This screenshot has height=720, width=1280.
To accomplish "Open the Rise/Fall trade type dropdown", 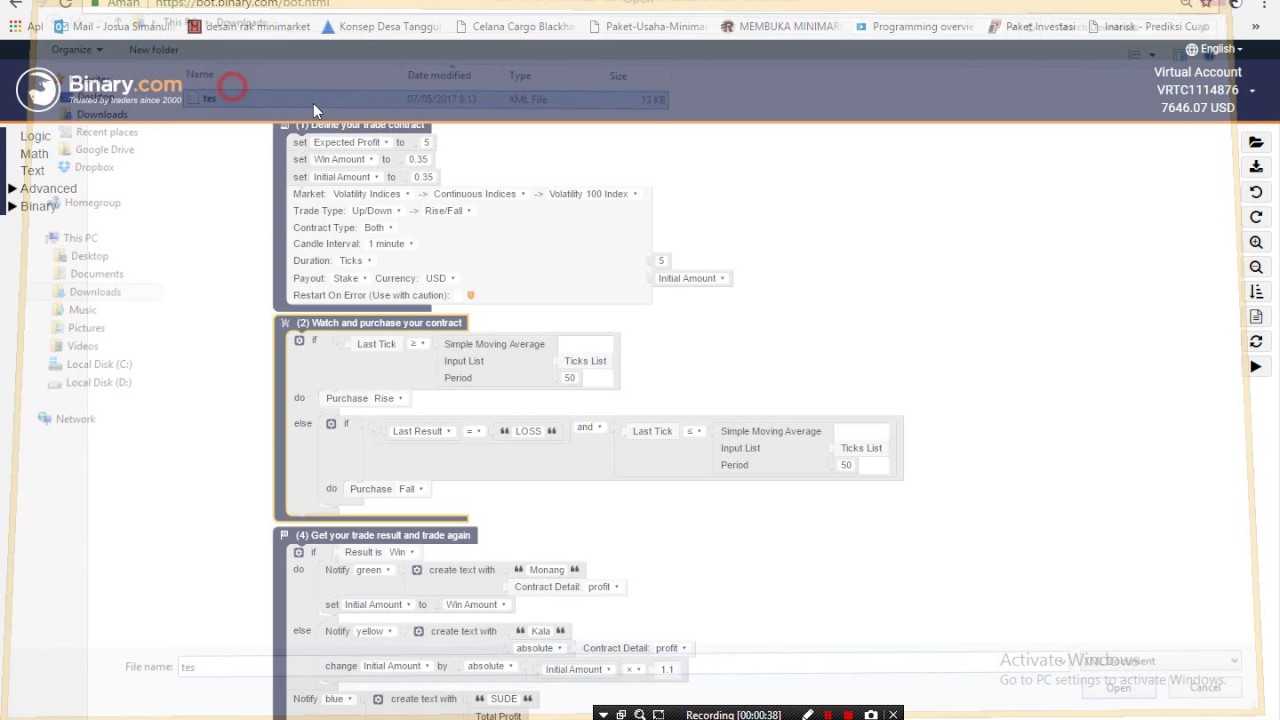I will [x=448, y=211].
